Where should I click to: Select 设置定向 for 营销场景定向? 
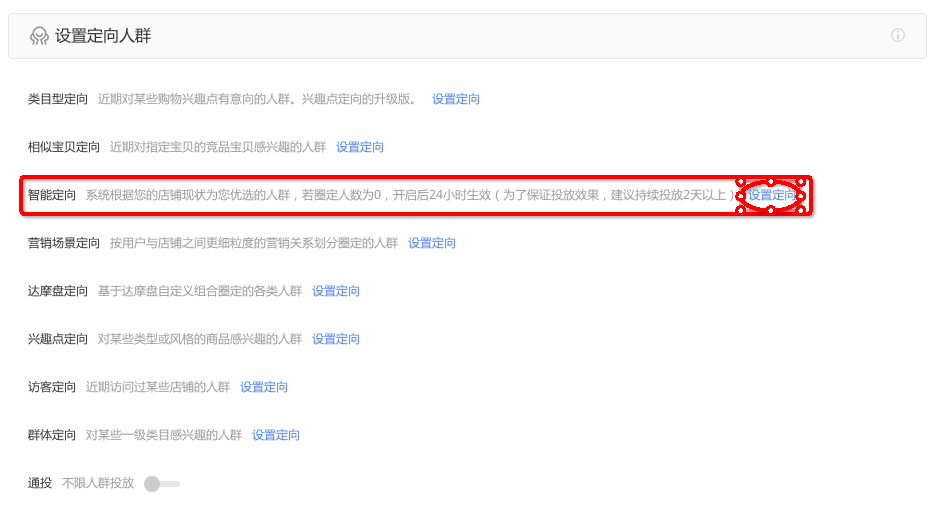(432, 243)
